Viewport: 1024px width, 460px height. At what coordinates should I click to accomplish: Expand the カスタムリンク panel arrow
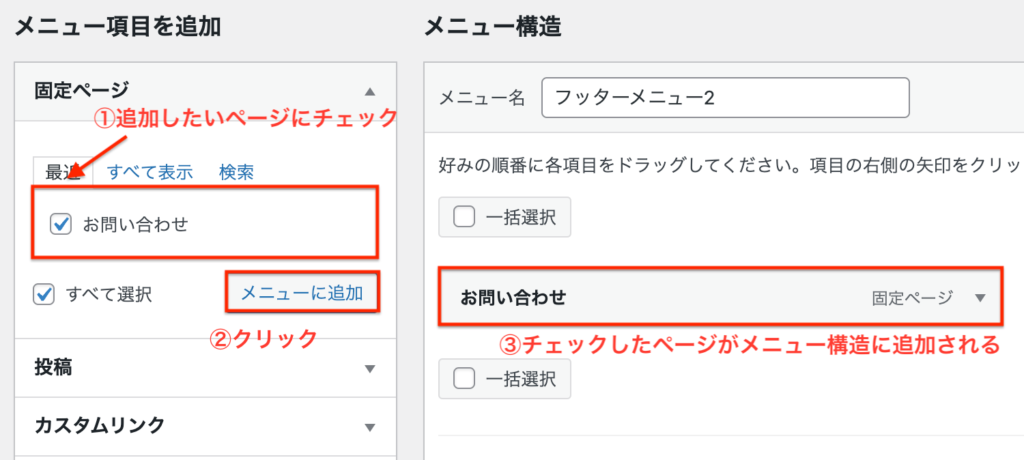370,425
